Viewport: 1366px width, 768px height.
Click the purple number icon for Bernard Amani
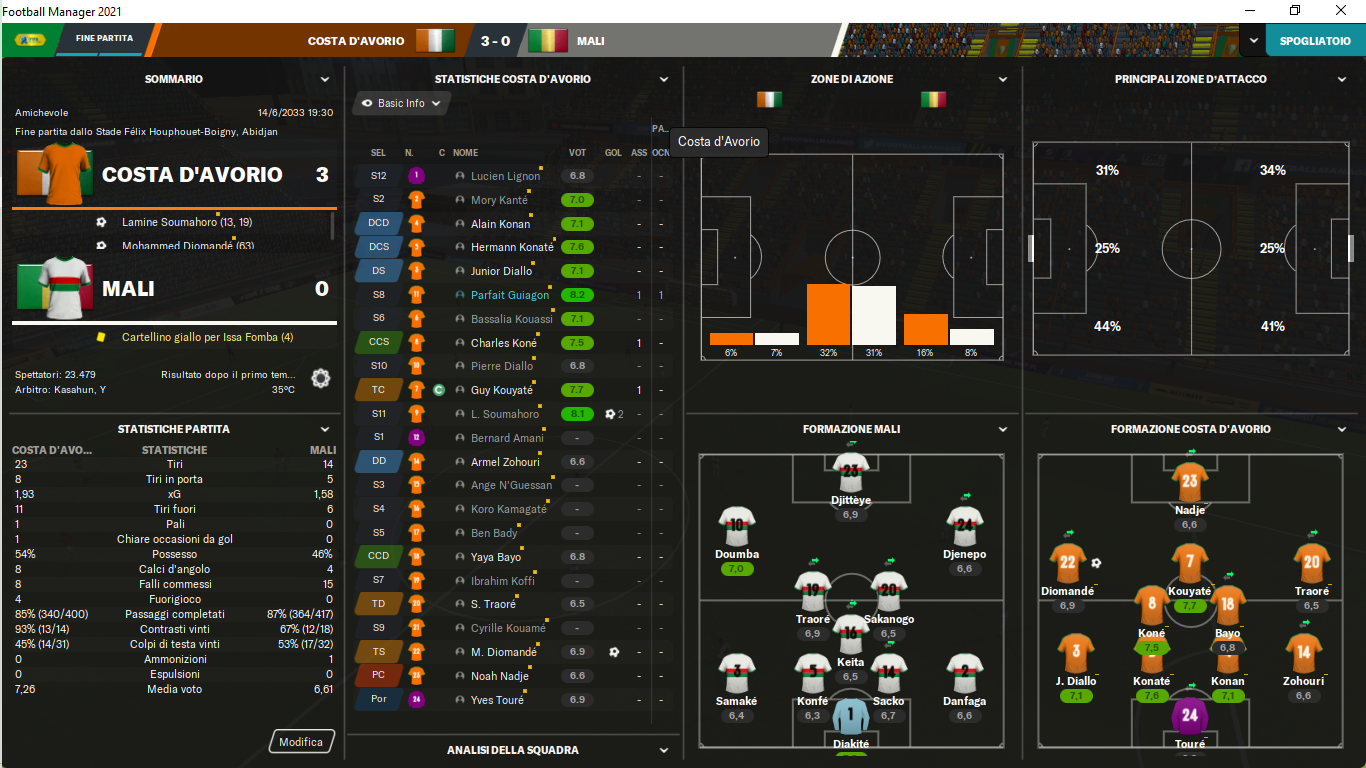coord(417,438)
